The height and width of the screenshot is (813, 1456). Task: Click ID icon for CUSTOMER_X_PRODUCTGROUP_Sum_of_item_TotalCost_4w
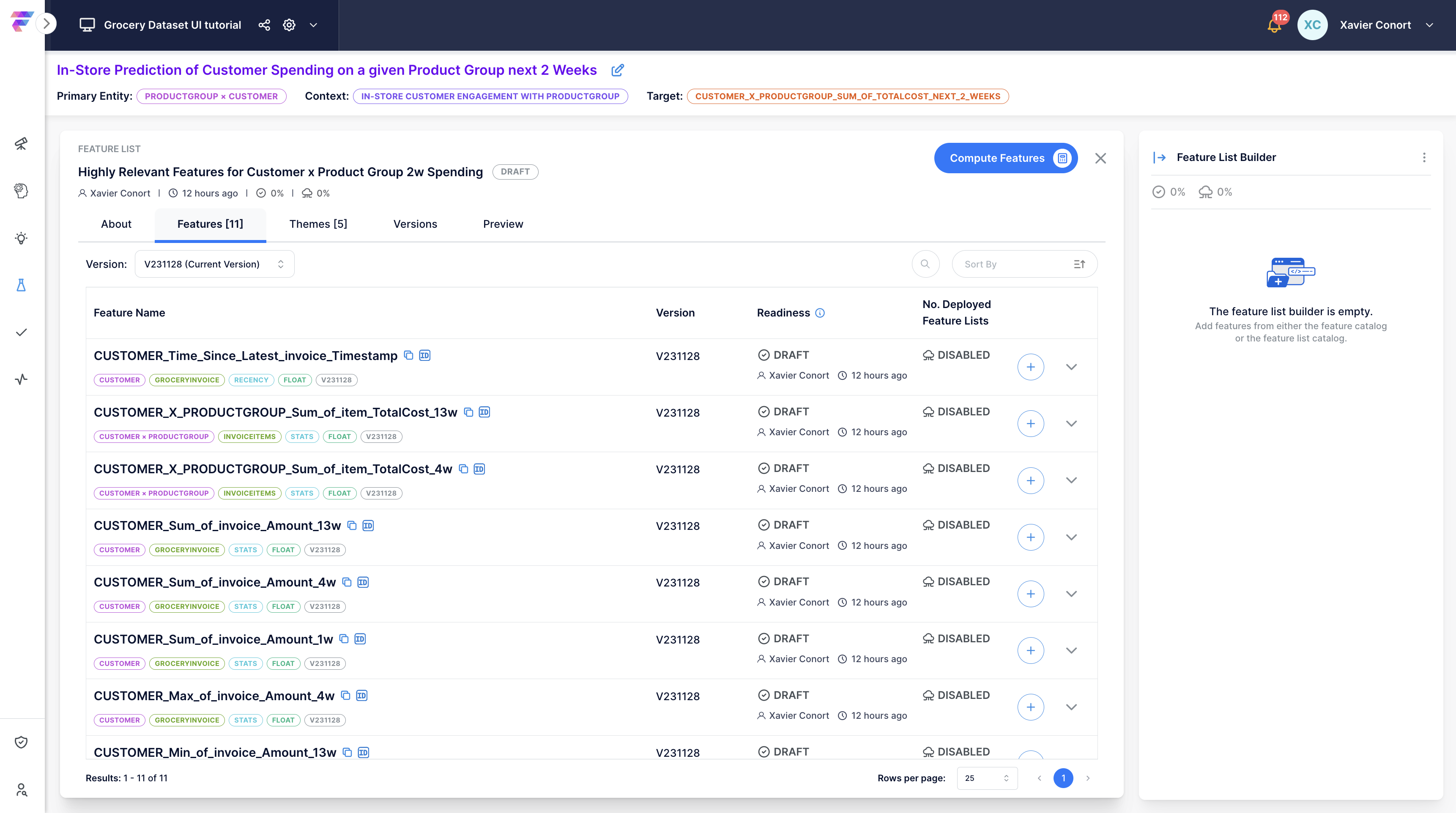coord(479,469)
